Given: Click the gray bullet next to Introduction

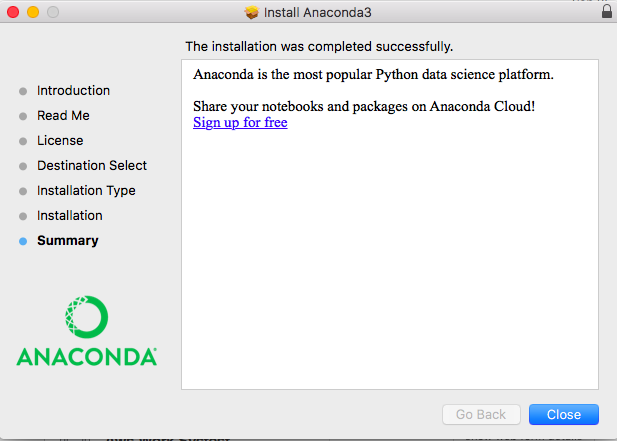Looking at the screenshot, I should tap(23, 91).
